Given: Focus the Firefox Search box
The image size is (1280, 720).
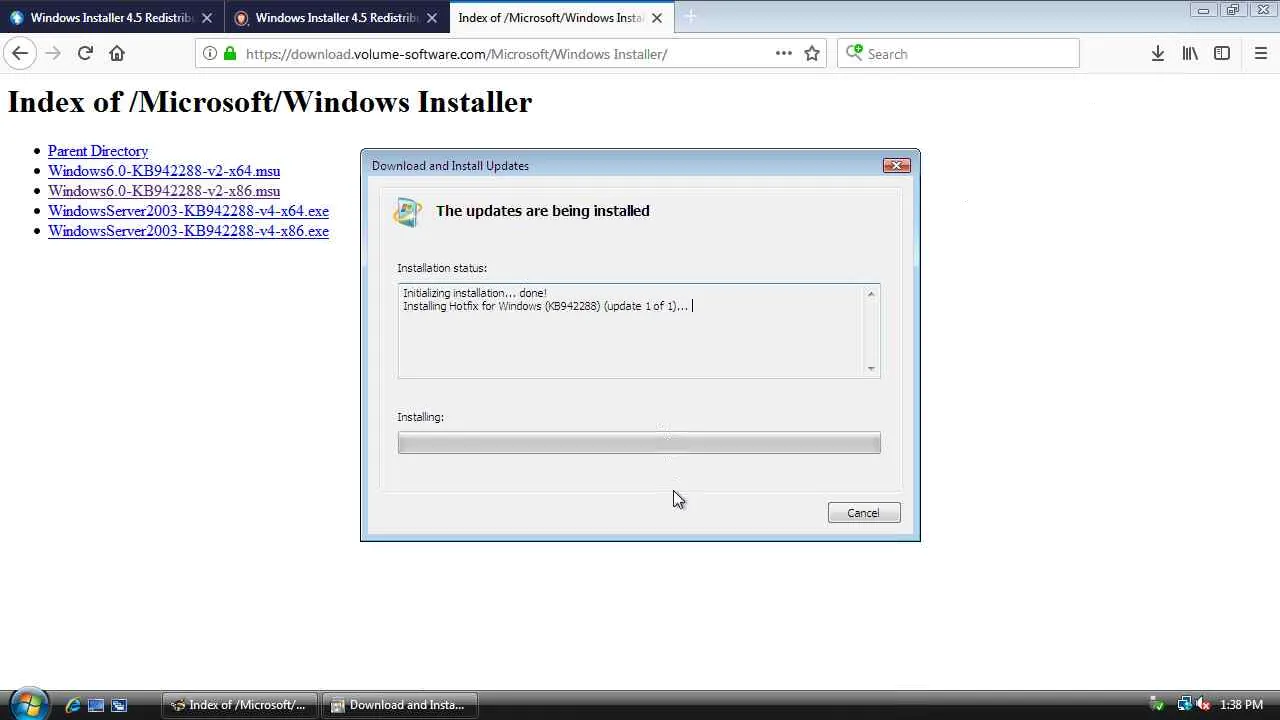Looking at the screenshot, I should tap(958, 54).
